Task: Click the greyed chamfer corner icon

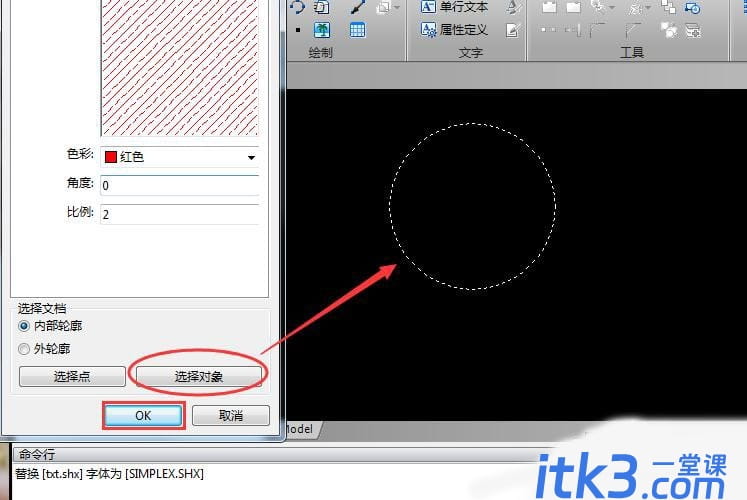Action: tap(633, 30)
